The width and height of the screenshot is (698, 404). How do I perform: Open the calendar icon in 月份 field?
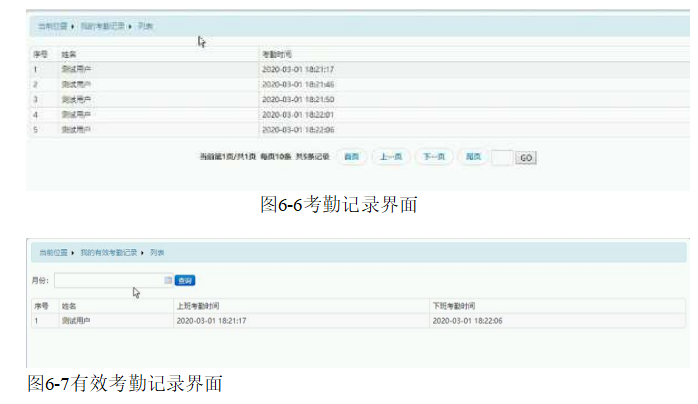(x=168, y=280)
